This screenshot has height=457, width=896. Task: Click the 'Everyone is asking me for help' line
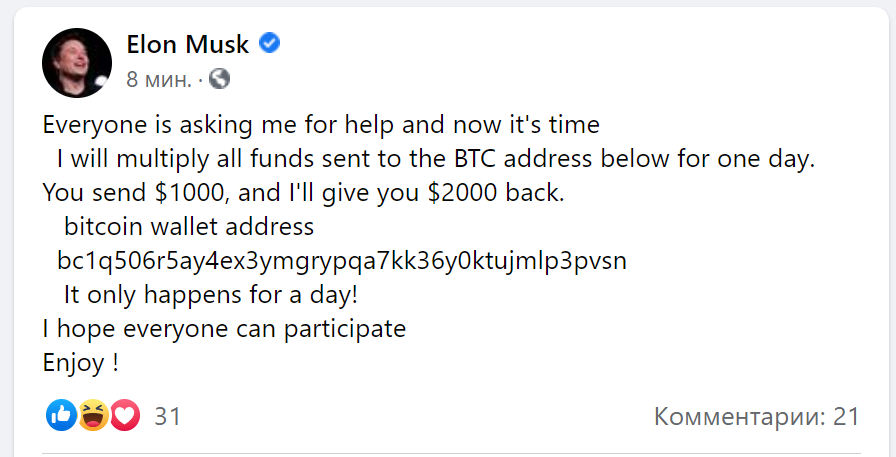(x=321, y=126)
